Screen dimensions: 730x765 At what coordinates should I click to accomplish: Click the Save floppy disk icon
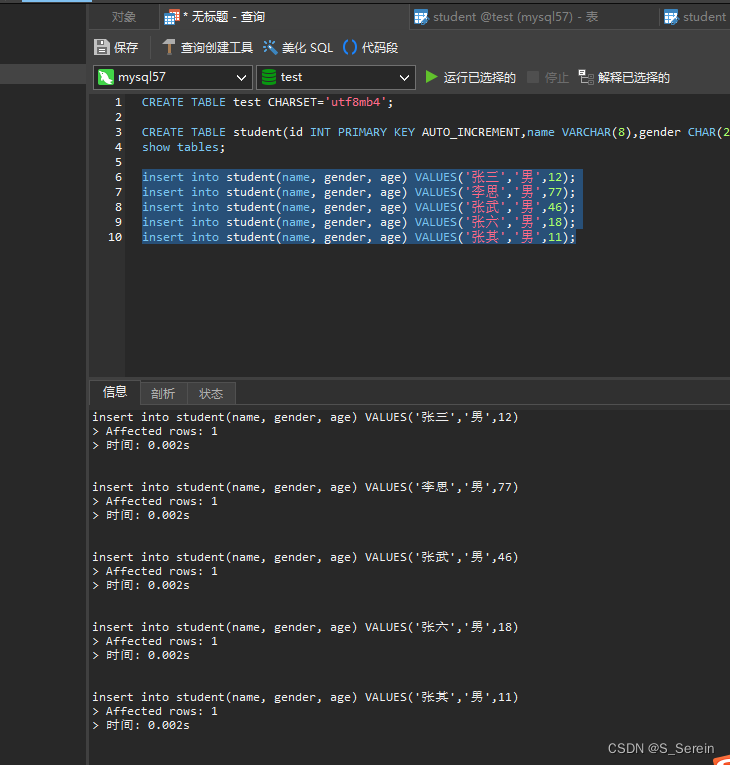(101, 47)
